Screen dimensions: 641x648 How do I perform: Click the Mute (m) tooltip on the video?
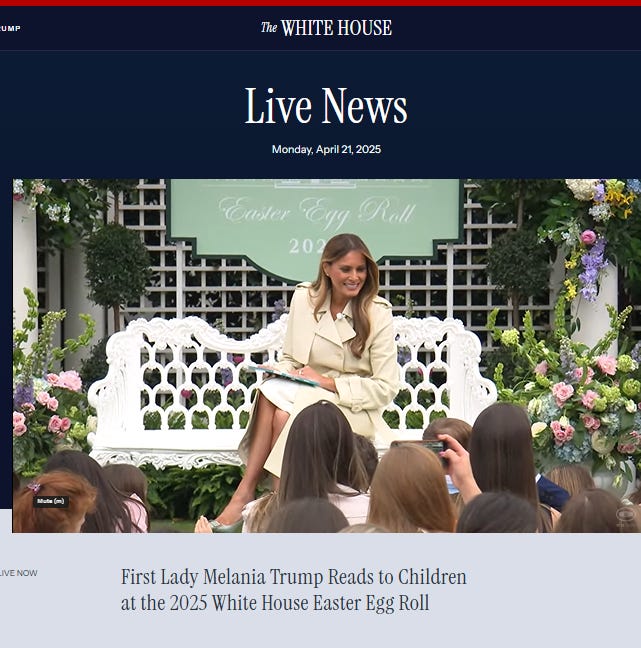pos(51,501)
